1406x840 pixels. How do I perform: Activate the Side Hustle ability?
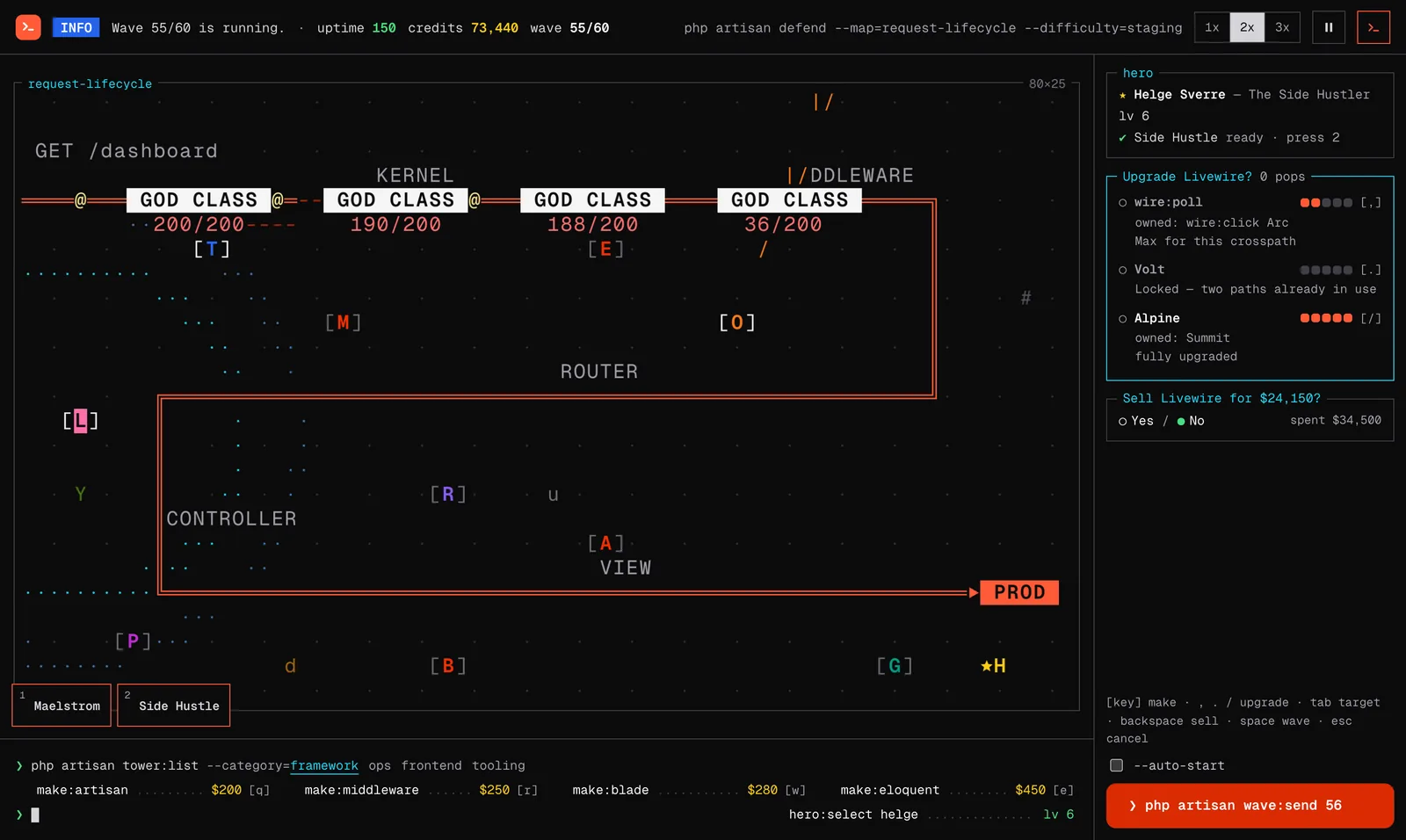click(174, 705)
